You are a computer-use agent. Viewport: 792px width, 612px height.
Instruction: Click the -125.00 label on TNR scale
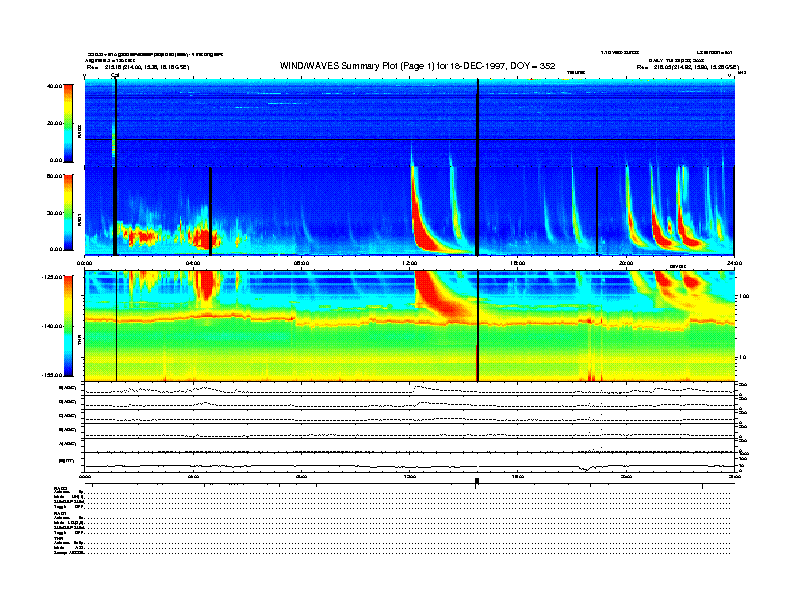coord(52,277)
